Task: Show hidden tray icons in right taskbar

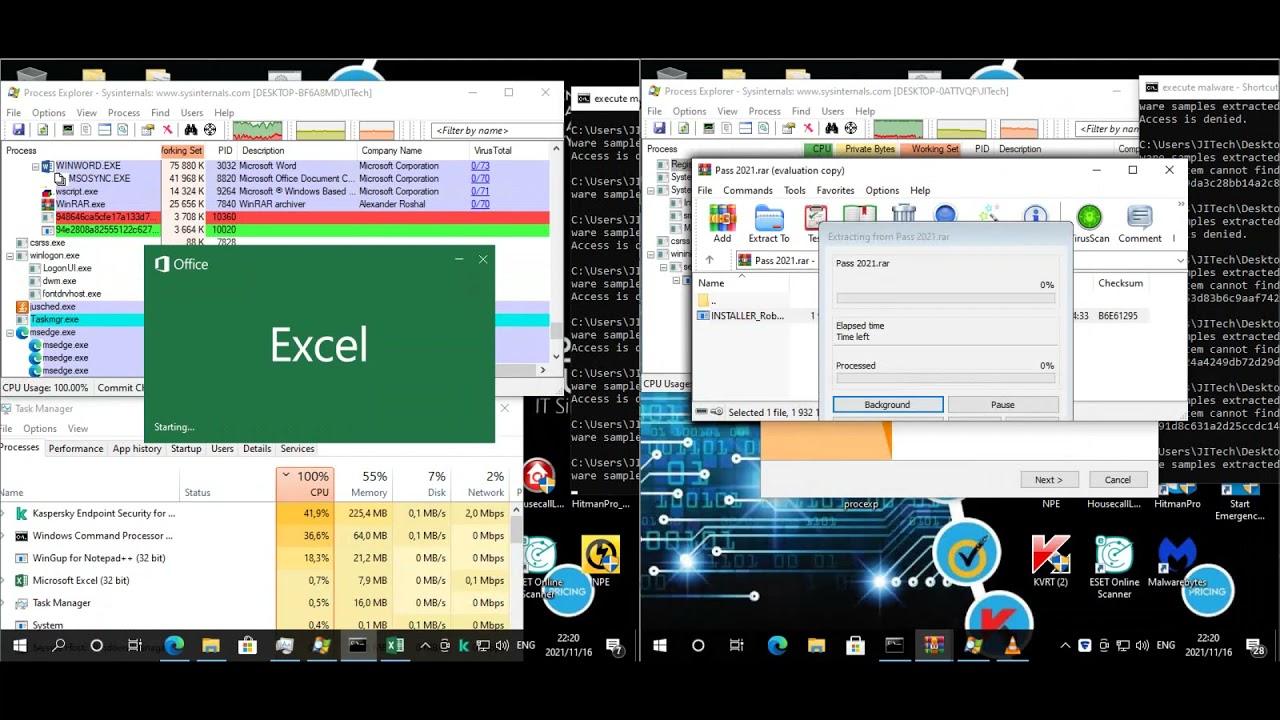Action: (1065, 646)
